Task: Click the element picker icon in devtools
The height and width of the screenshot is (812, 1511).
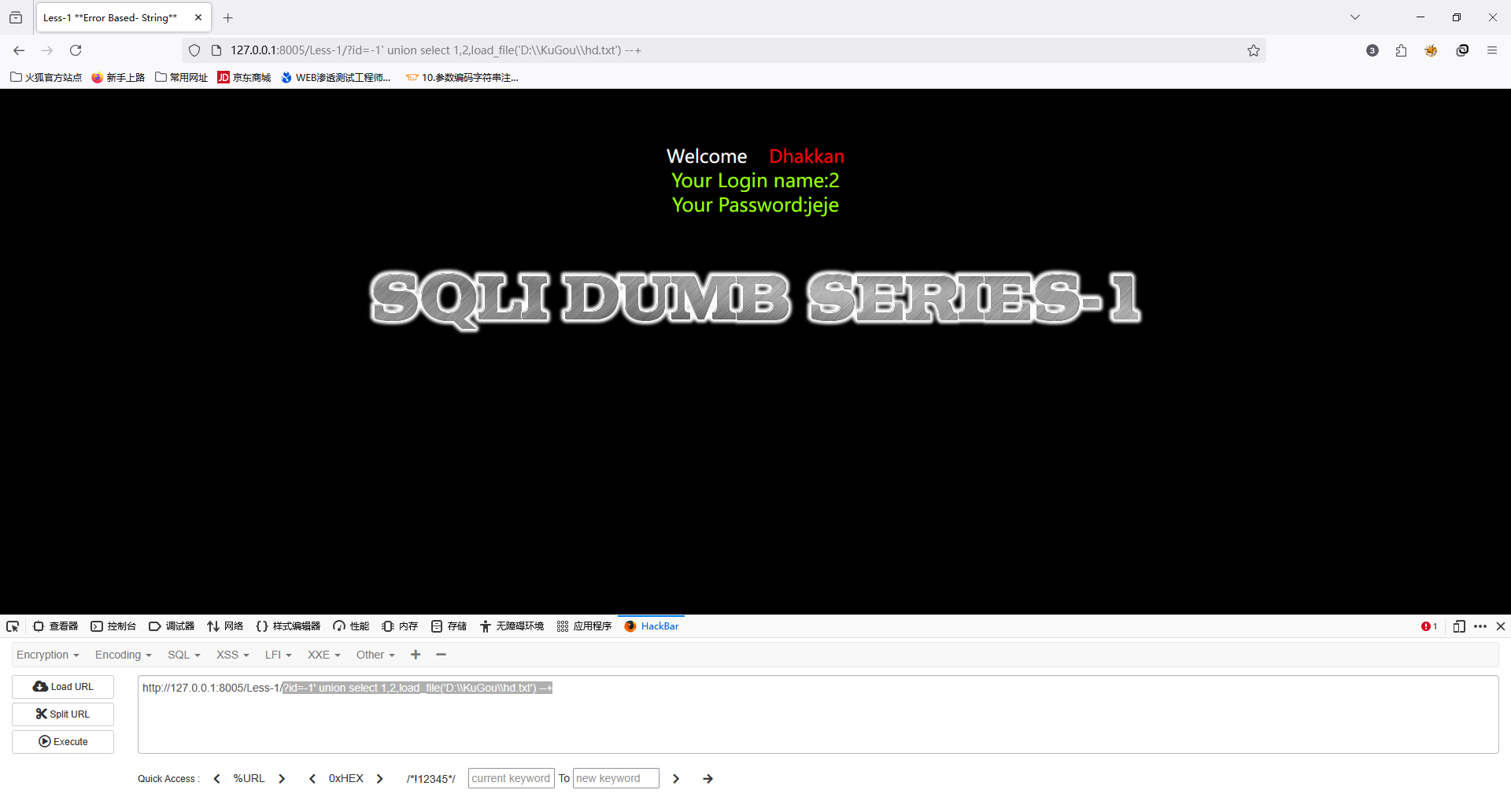Action: 13,626
